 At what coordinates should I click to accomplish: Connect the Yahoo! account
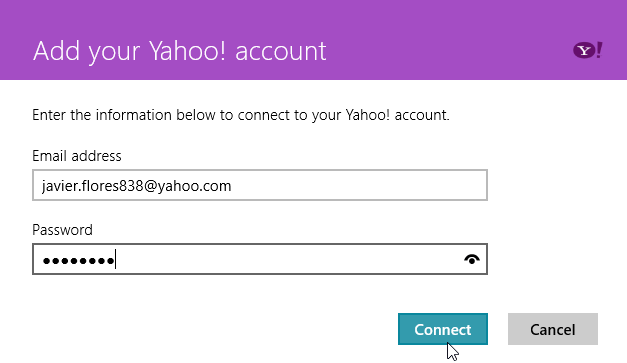click(x=443, y=329)
